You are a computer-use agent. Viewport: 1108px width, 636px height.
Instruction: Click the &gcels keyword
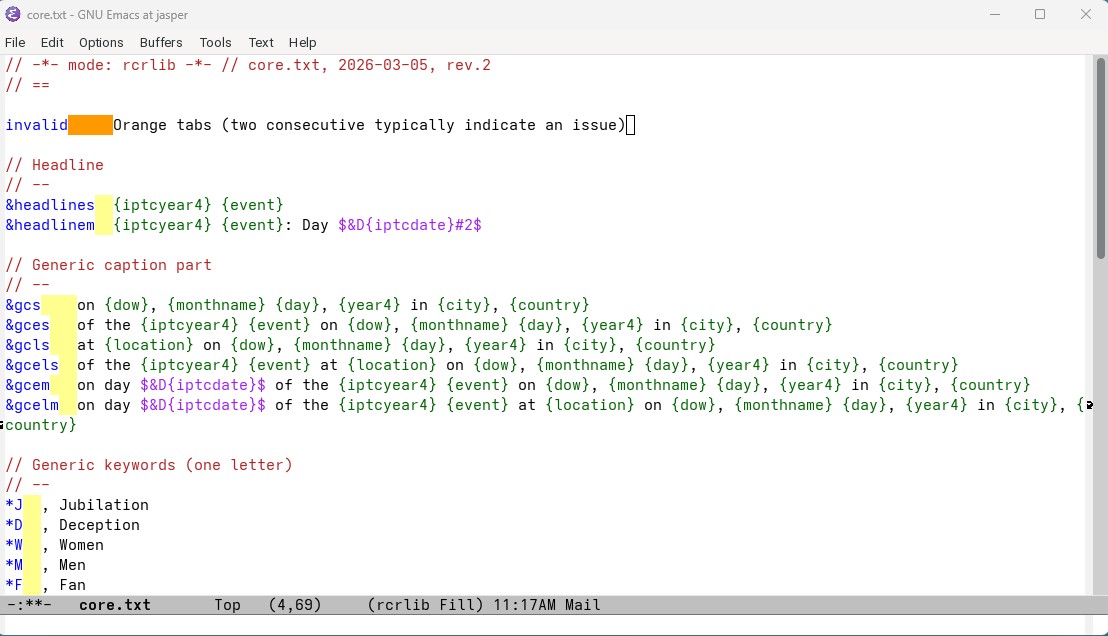tap(32, 365)
